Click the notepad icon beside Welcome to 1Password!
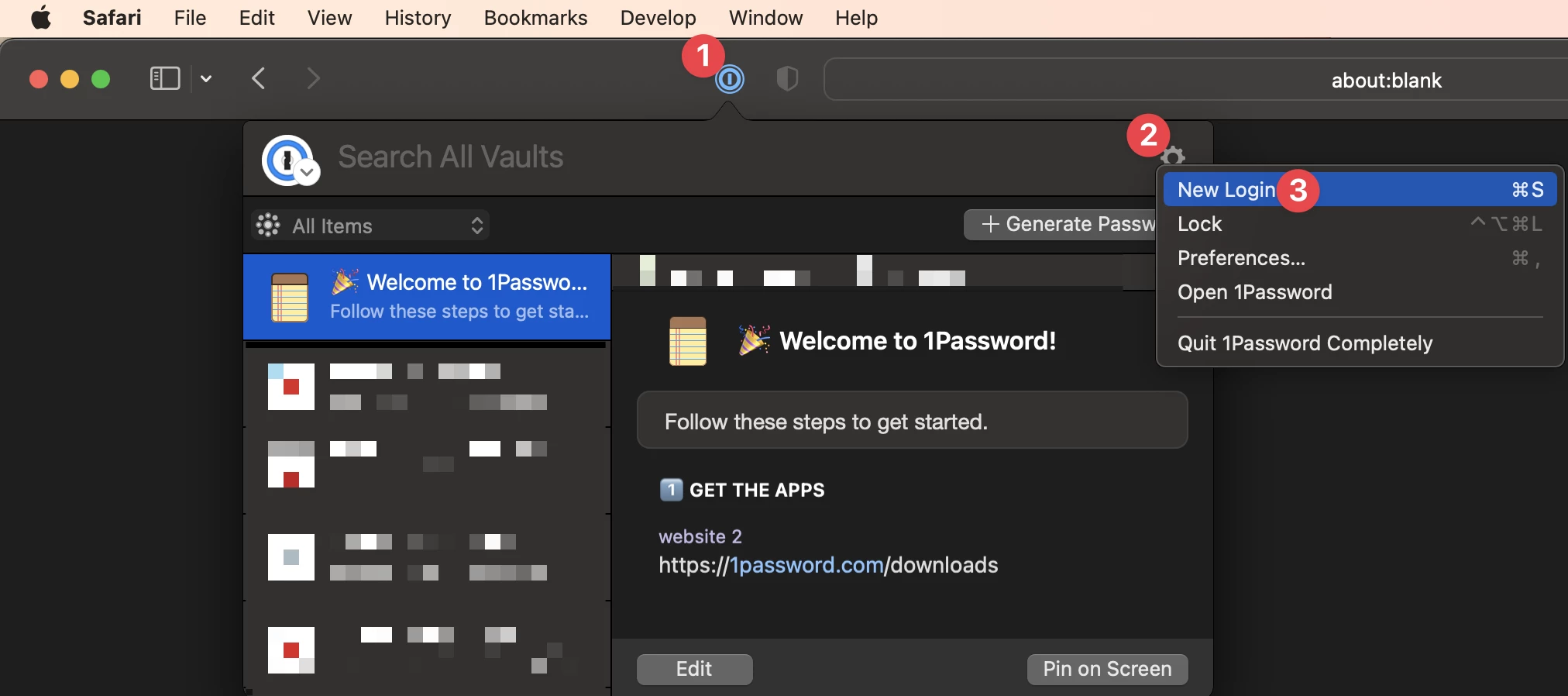Viewport: 1568px width, 696px height. [688, 341]
